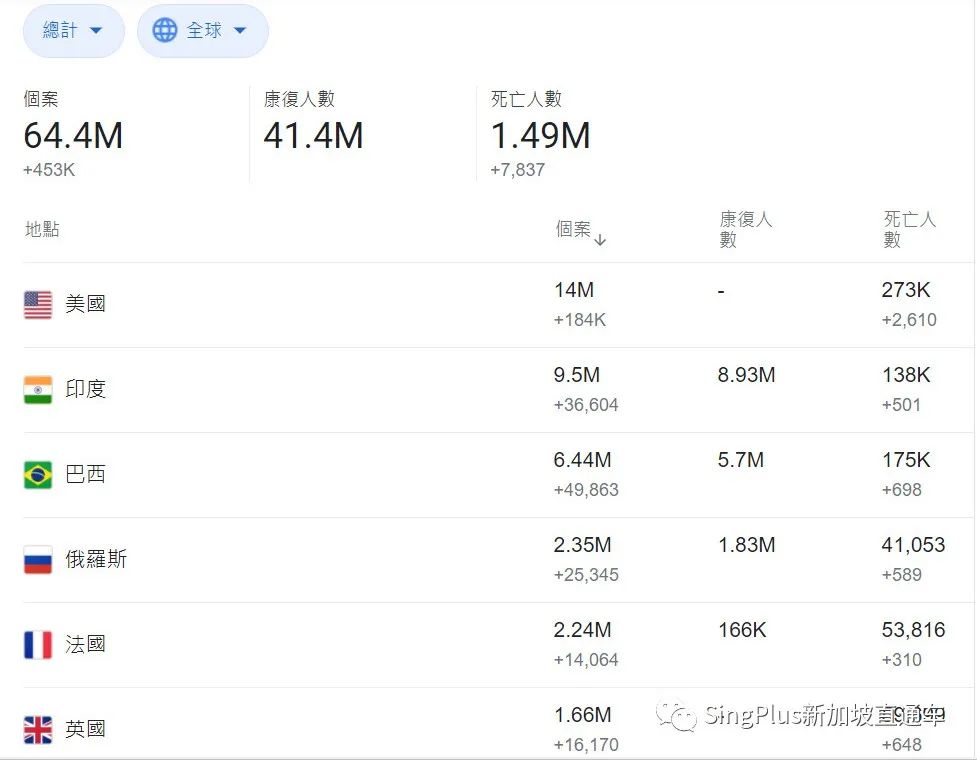This screenshot has height=760, width=977.
Task: Open the 總計 dropdown
Action: tap(73, 31)
